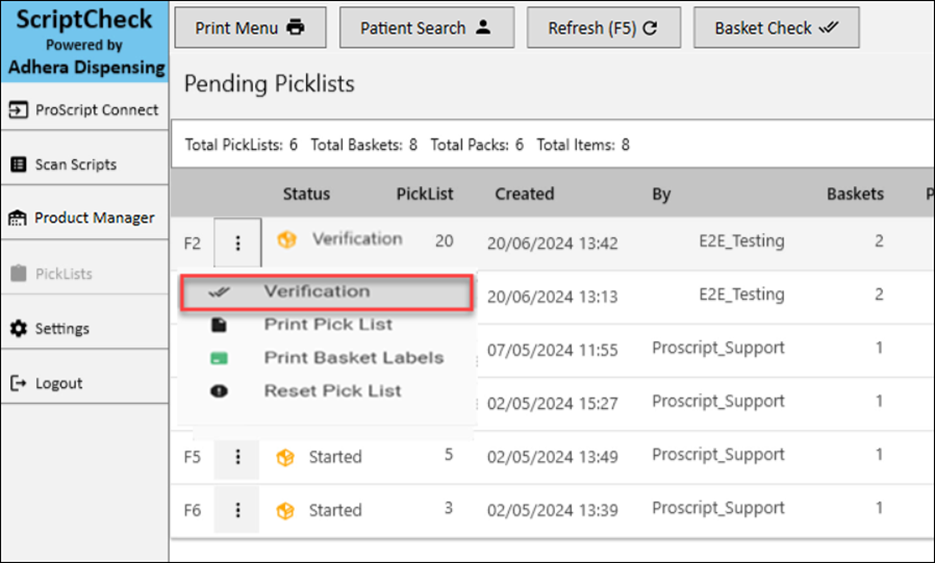
Task: Click Proscript_Support in the 11:55 row
Action: coord(718,348)
